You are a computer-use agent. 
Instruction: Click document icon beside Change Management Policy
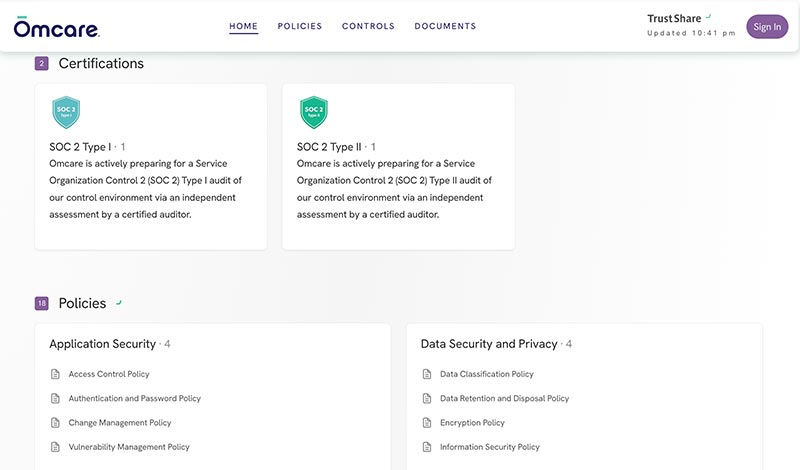[x=55, y=423]
